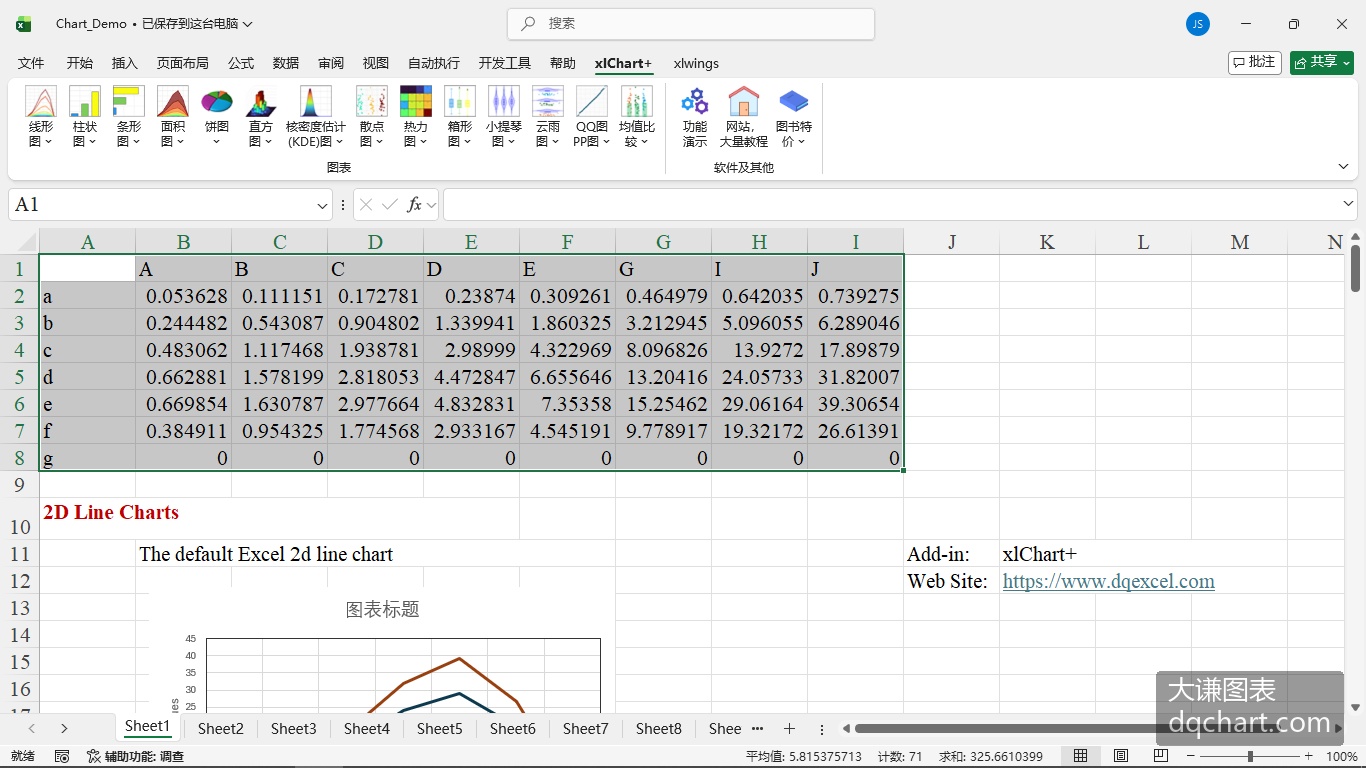Click zoom in plus button
The width and height of the screenshot is (1366, 768).
(1308, 756)
